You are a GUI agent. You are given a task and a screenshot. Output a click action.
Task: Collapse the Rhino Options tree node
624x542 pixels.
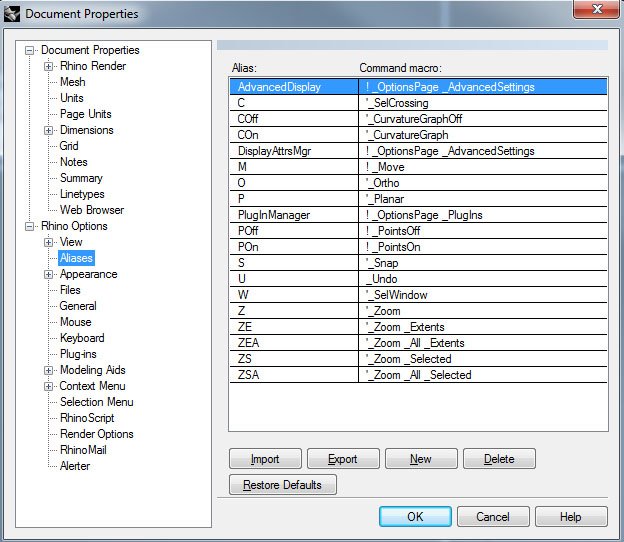coord(30,226)
